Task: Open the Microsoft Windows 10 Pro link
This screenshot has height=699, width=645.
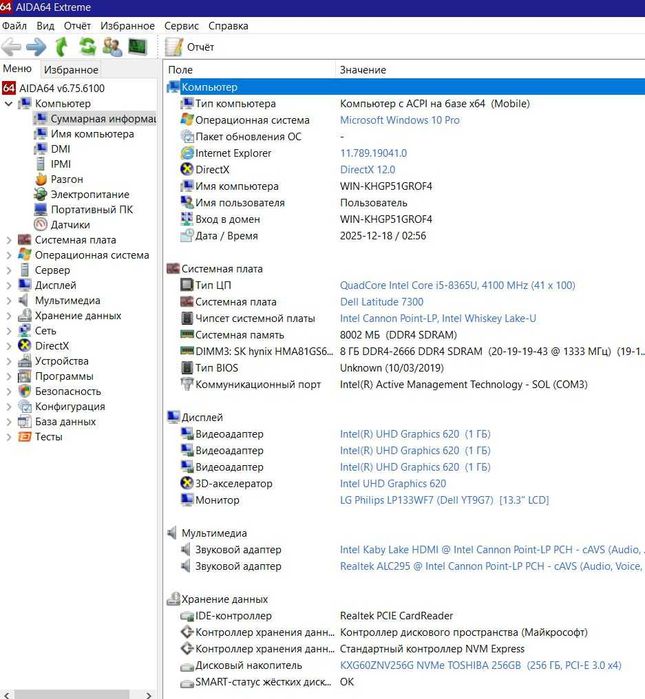Action: point(400,120)
